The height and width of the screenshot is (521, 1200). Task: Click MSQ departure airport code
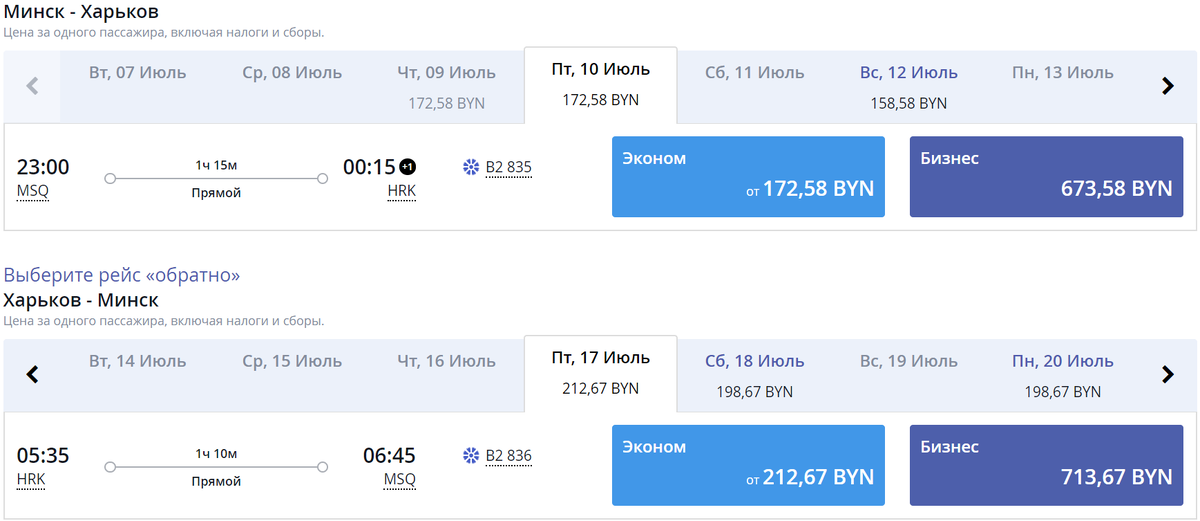[x=32, y=191]
